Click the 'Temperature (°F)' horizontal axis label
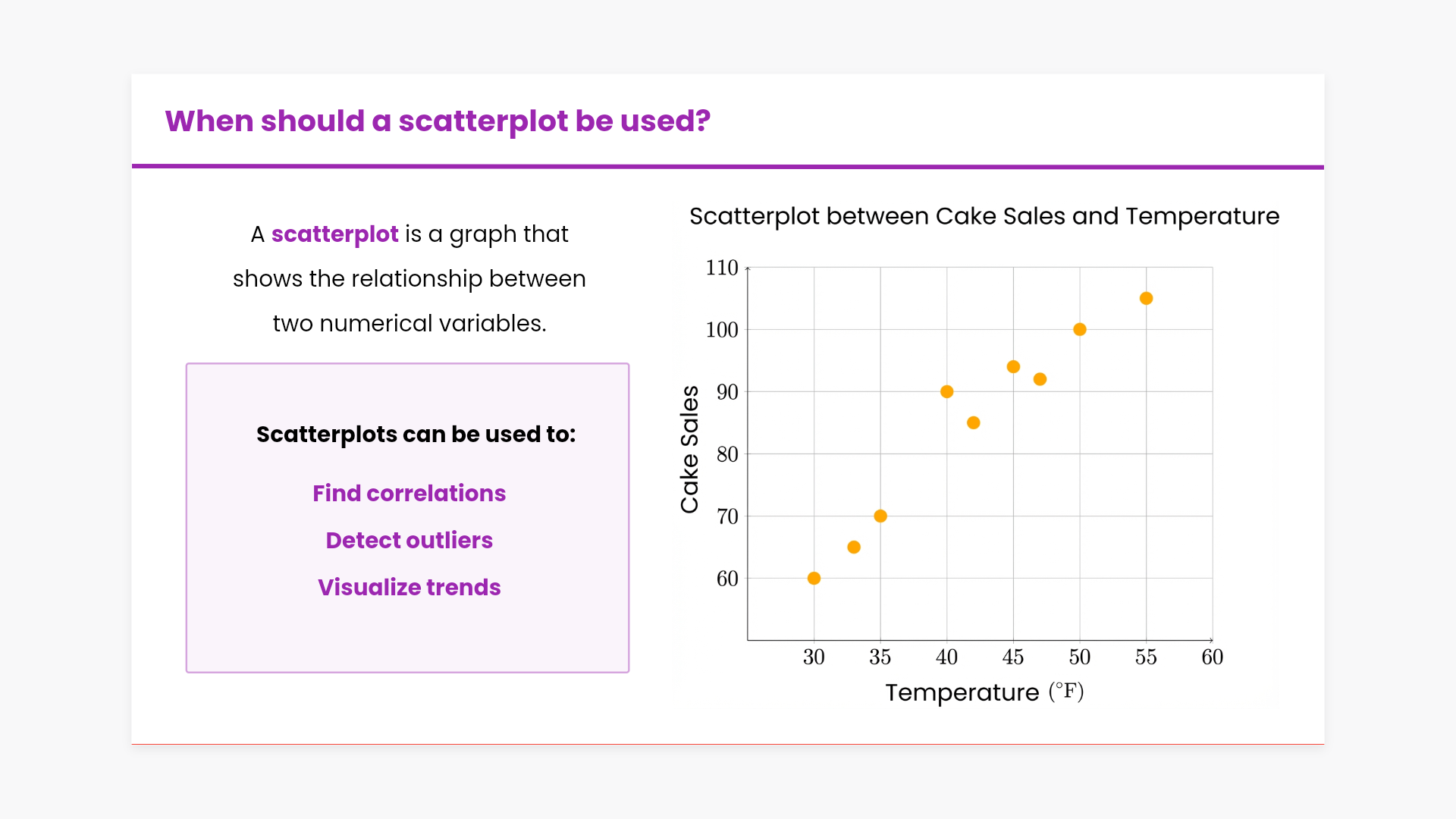The width and height of the screenshot is (1456, 819). (984, 692)
